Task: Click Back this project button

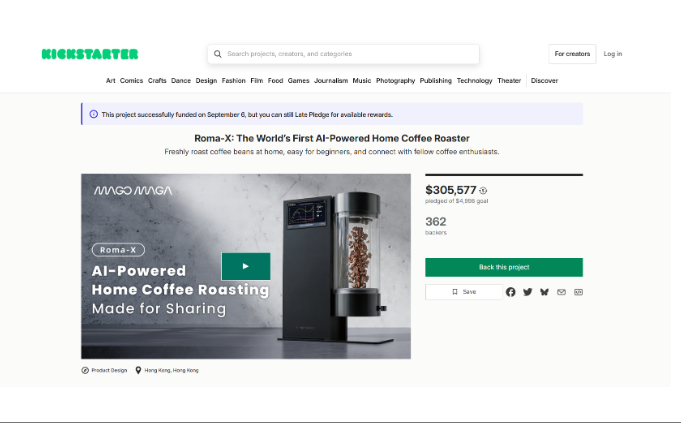Action: click(x=504, y=267)
